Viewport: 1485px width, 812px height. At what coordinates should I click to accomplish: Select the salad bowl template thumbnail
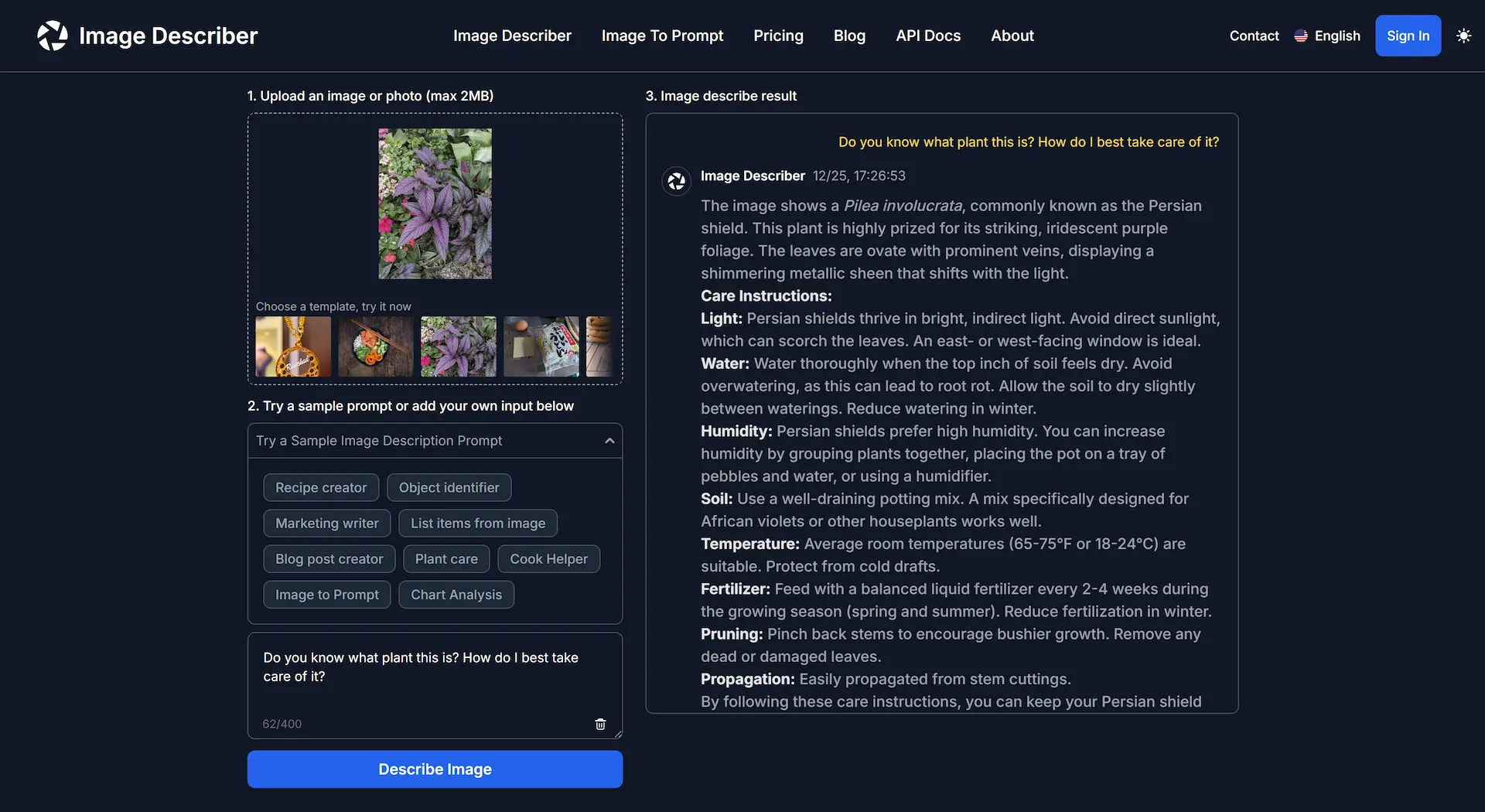(x=376, y=346)
